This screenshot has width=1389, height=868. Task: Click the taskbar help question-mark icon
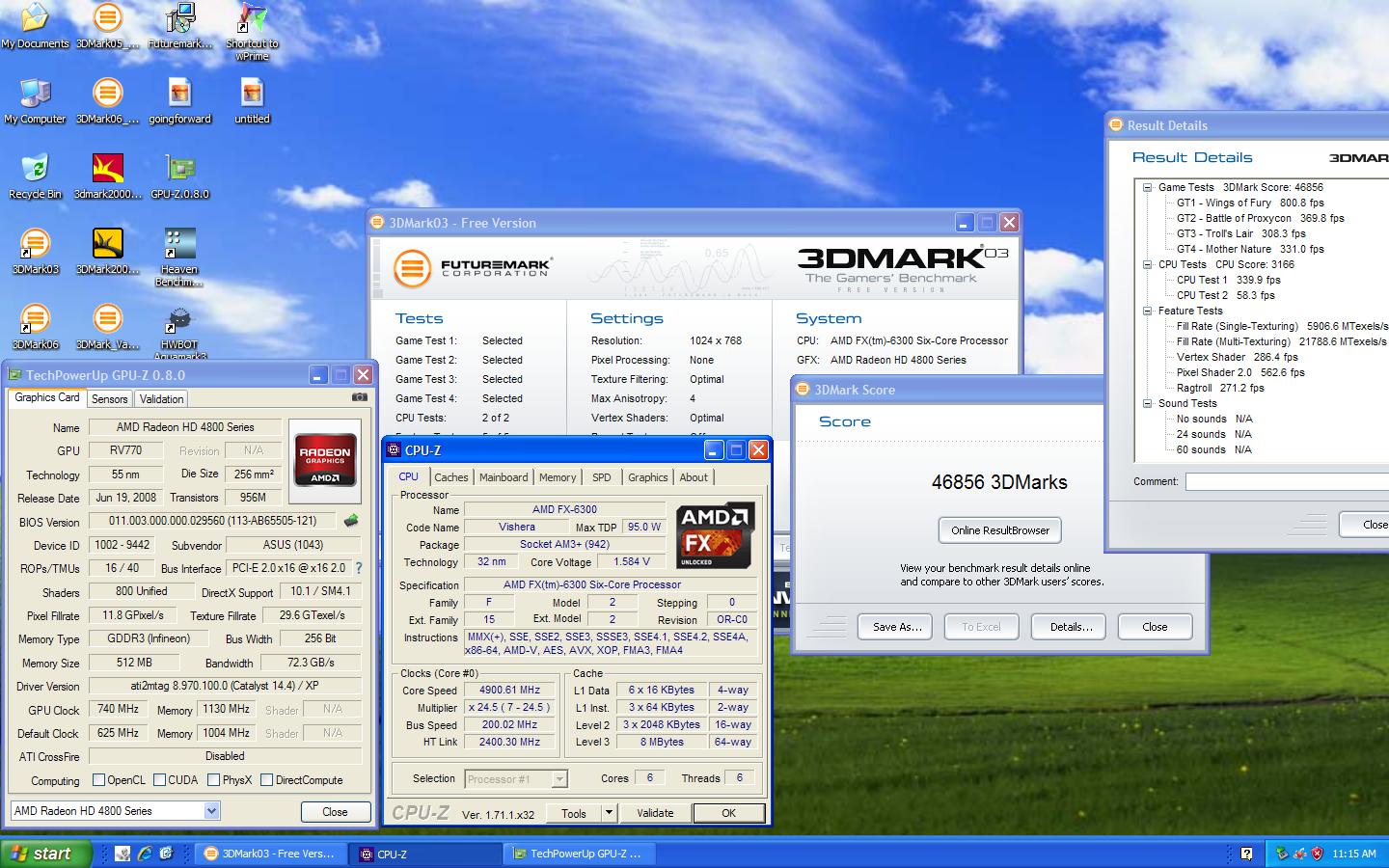click(1246, 854)
